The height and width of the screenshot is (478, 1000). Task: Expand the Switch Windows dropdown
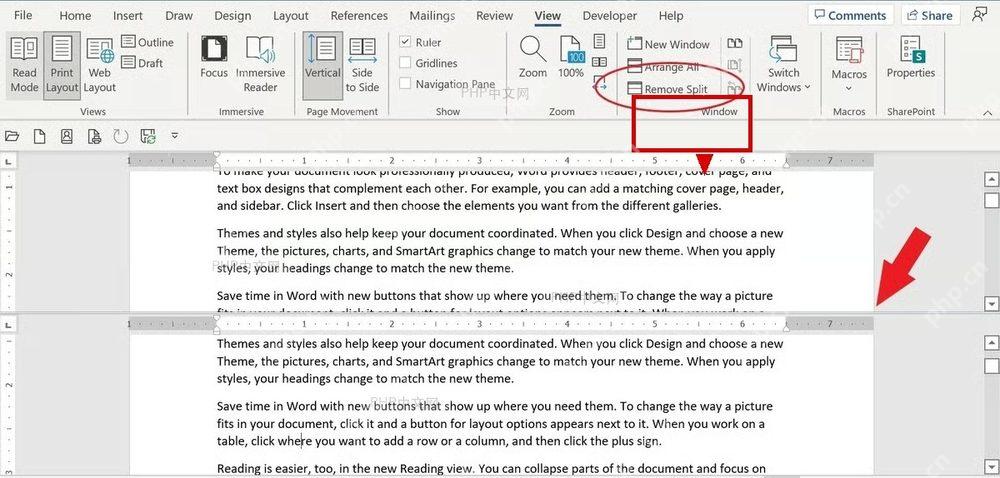click(784, 65)
